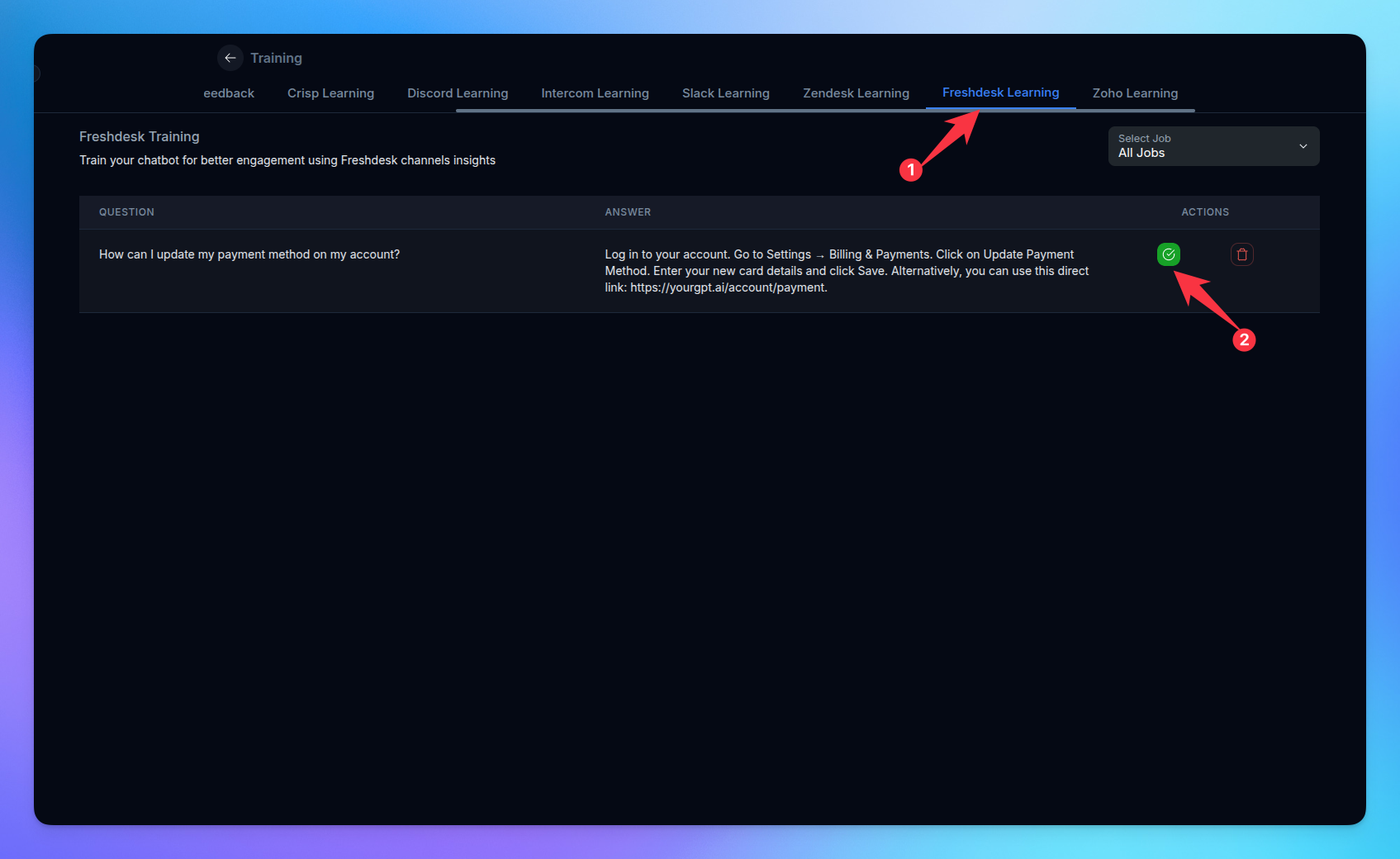The image size is (1400, 859).
Task: Go to the Intercom Learning tab
Action: coord(595,93)
